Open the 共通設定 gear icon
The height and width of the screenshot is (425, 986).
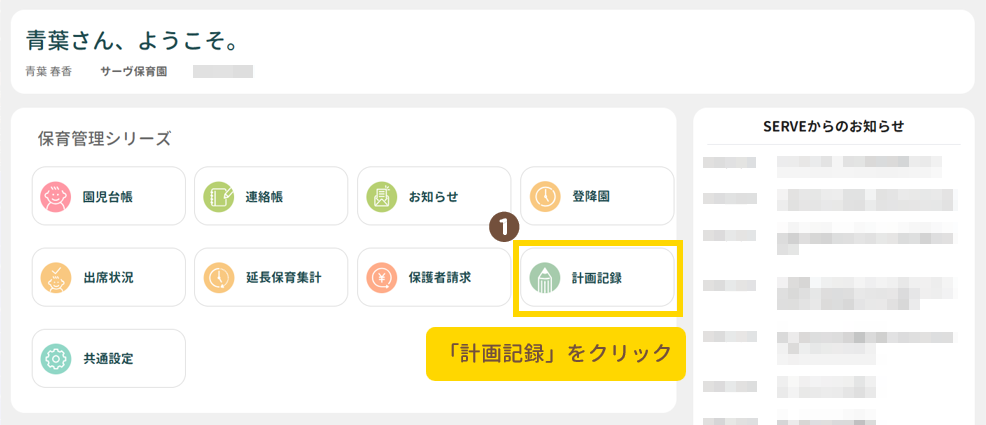click(x=56, y=358)
